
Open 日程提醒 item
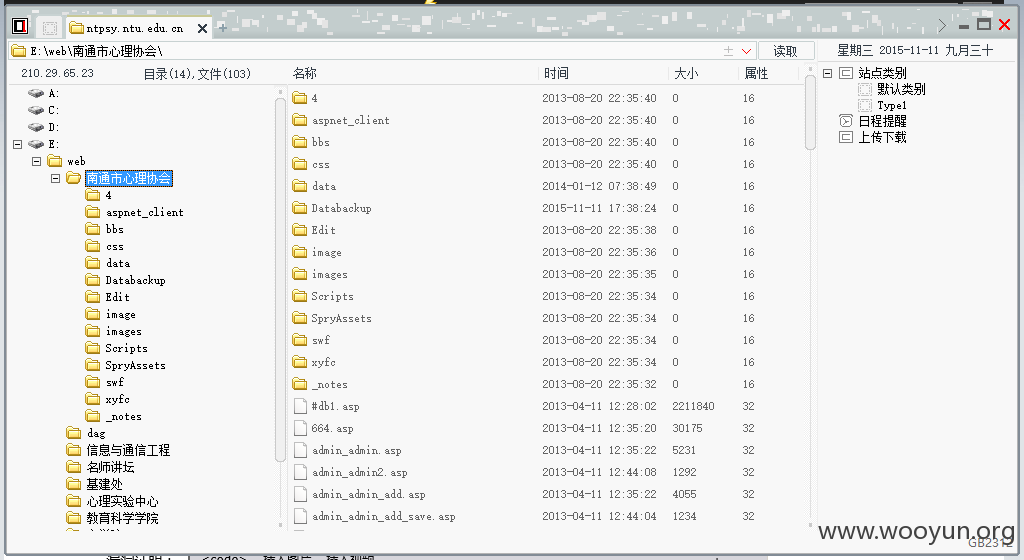pos(882,121)
